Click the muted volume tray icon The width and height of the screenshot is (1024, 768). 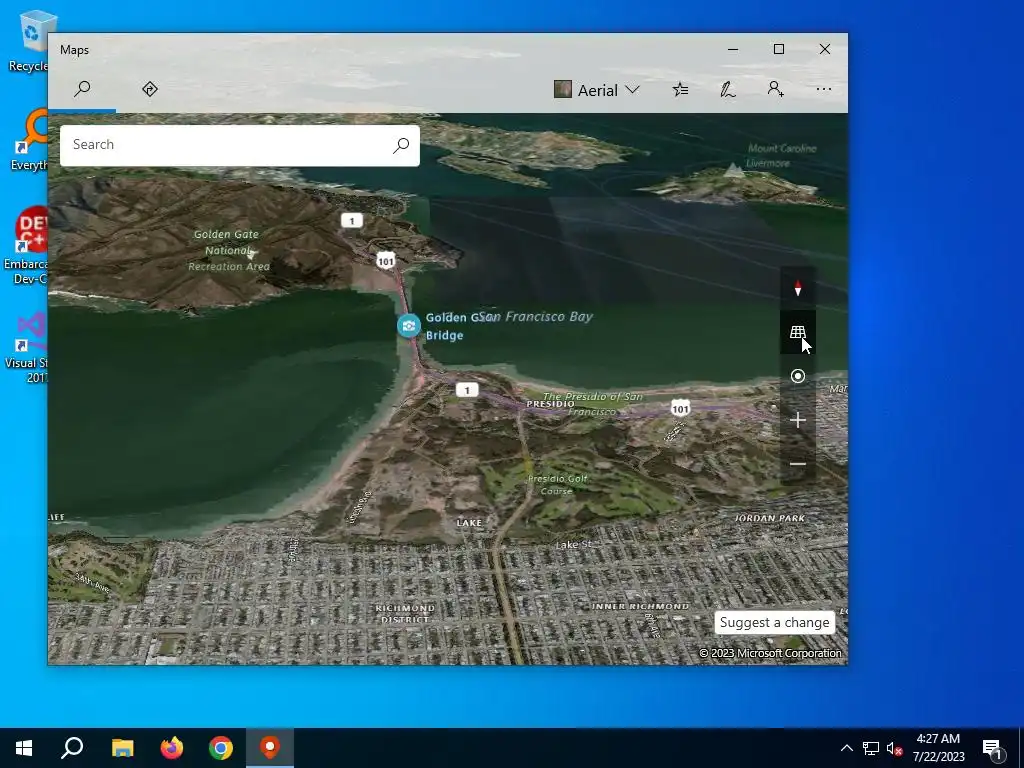pyautogui.click(x=895, y=748)
